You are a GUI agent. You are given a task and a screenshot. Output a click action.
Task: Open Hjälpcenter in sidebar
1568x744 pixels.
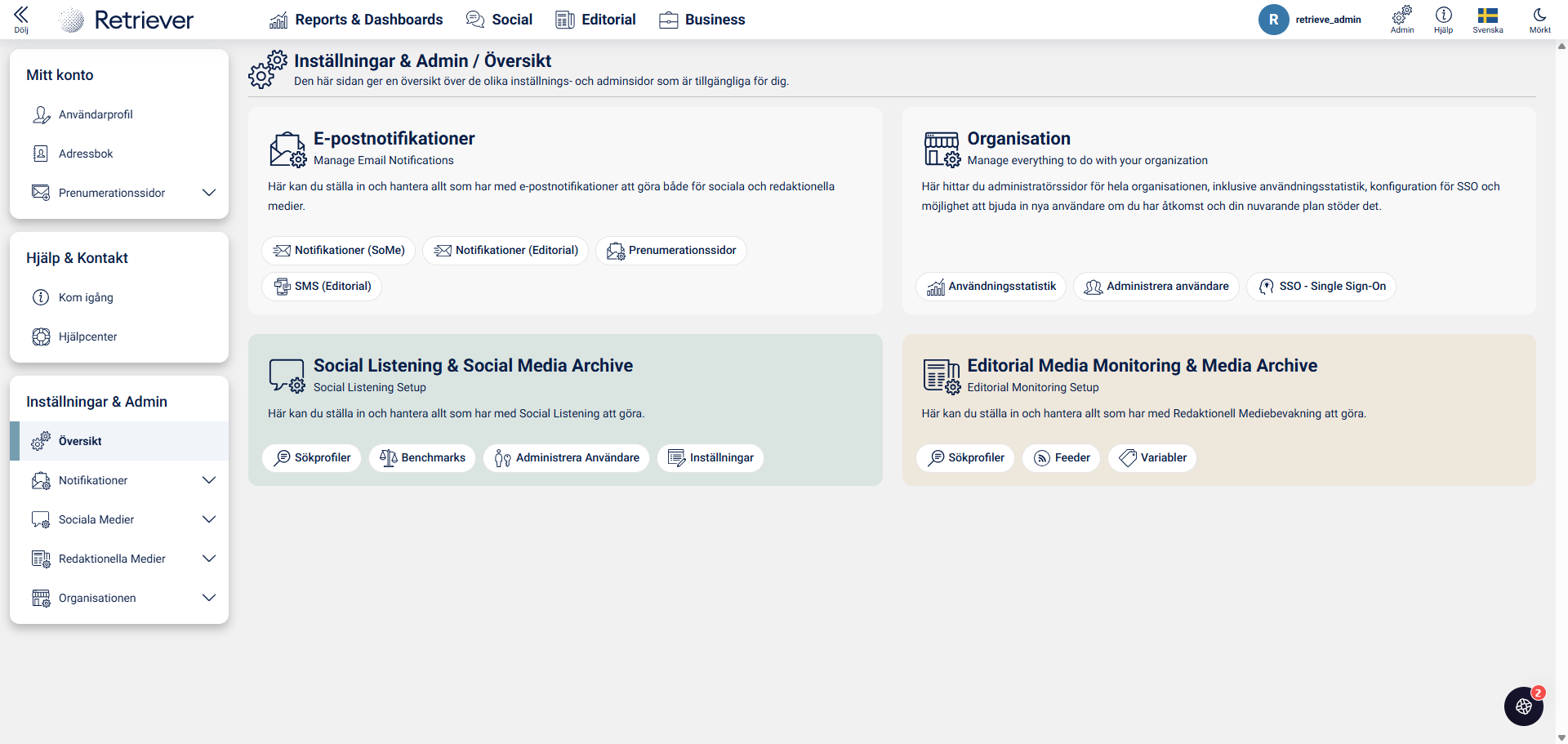click(87, 336)
